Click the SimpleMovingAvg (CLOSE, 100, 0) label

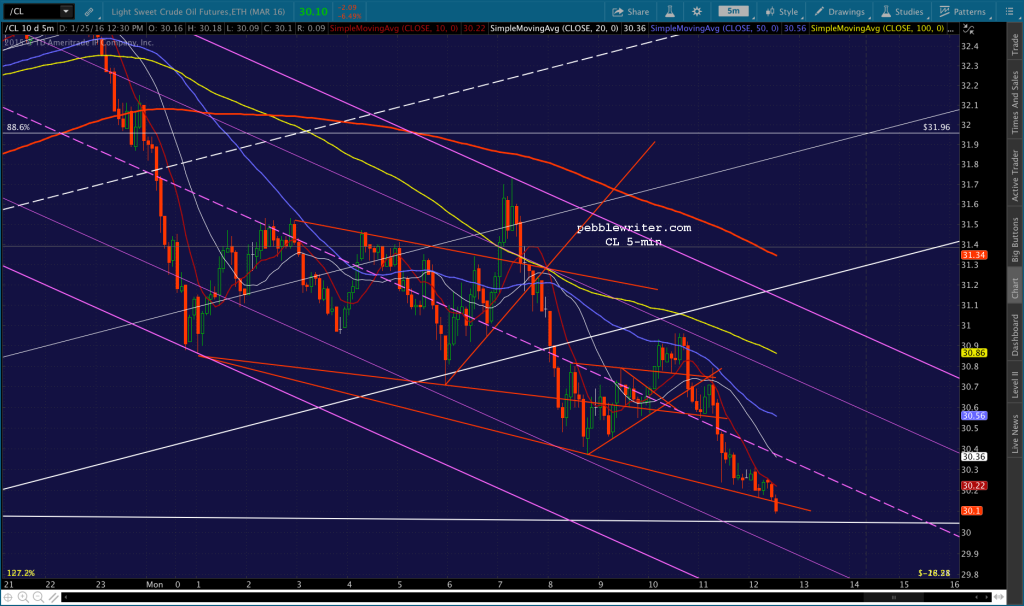[877, 29]
